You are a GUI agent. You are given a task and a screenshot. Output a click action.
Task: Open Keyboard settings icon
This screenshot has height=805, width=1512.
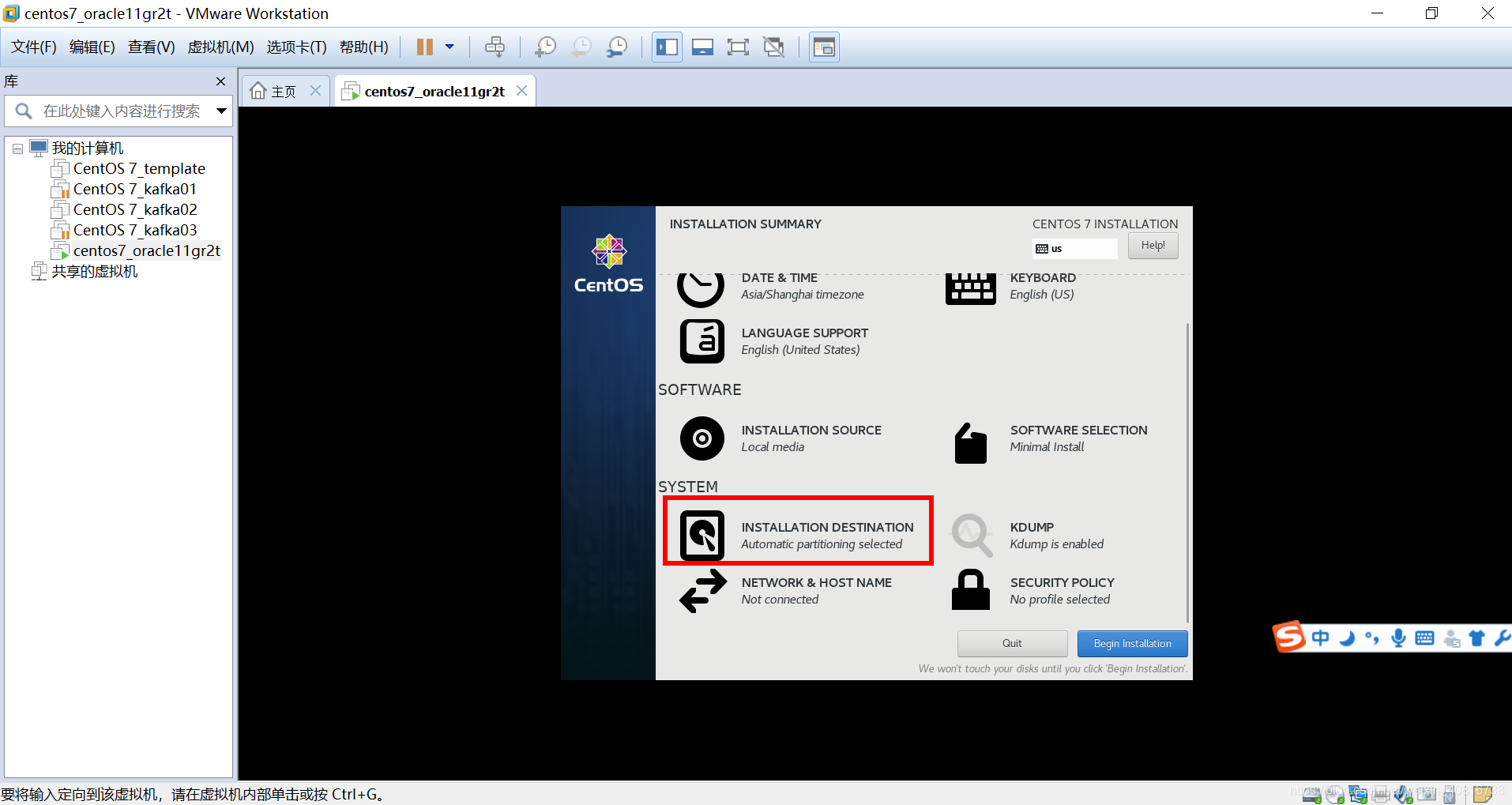click(971, 288)
